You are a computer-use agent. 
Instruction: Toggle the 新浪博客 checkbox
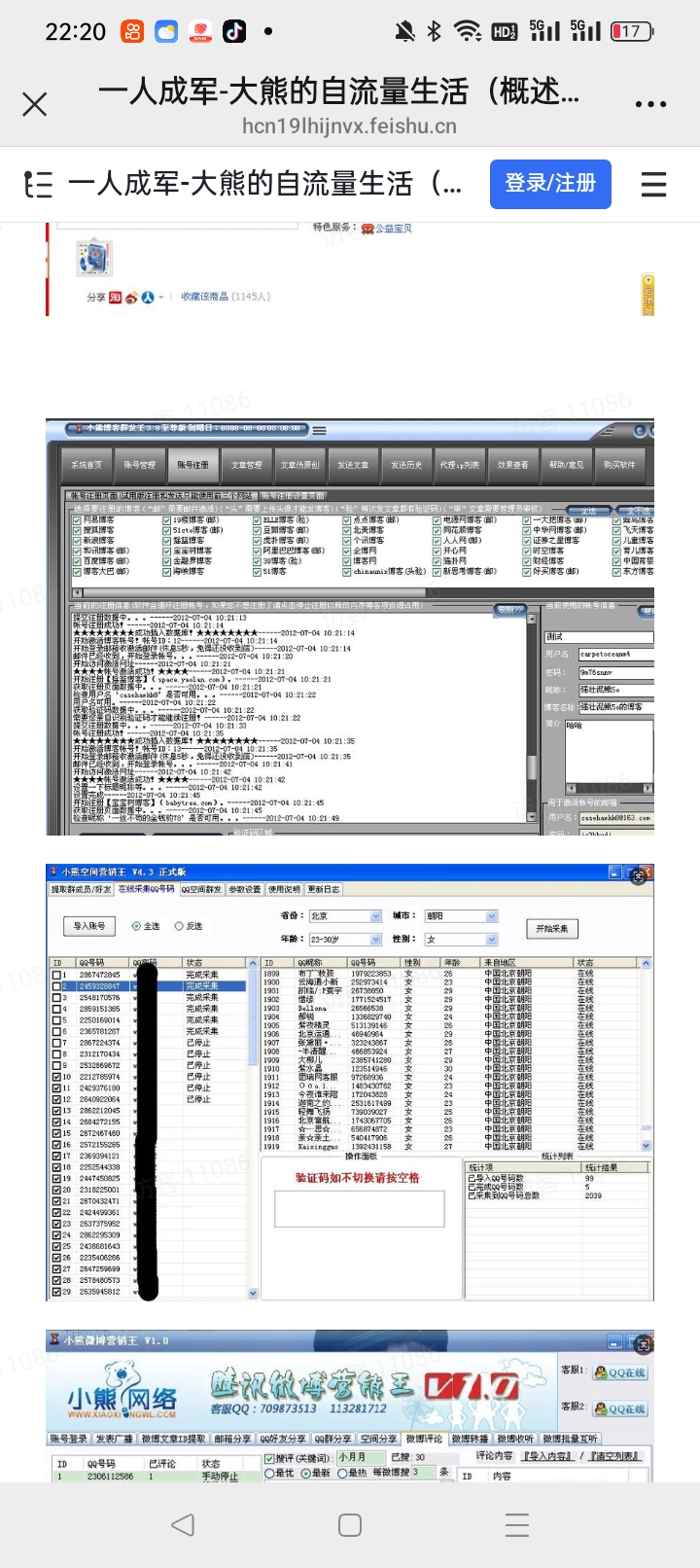point(78,540)
